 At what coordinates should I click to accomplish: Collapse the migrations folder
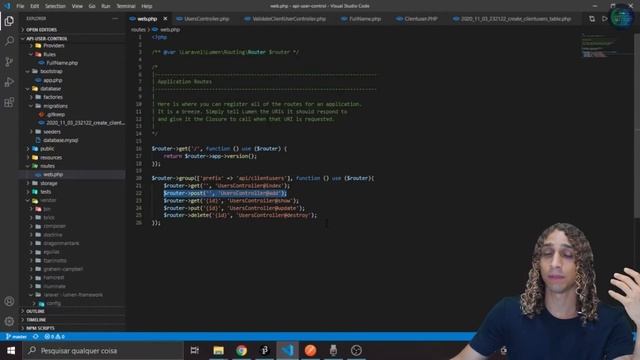[x=55, y=106]
